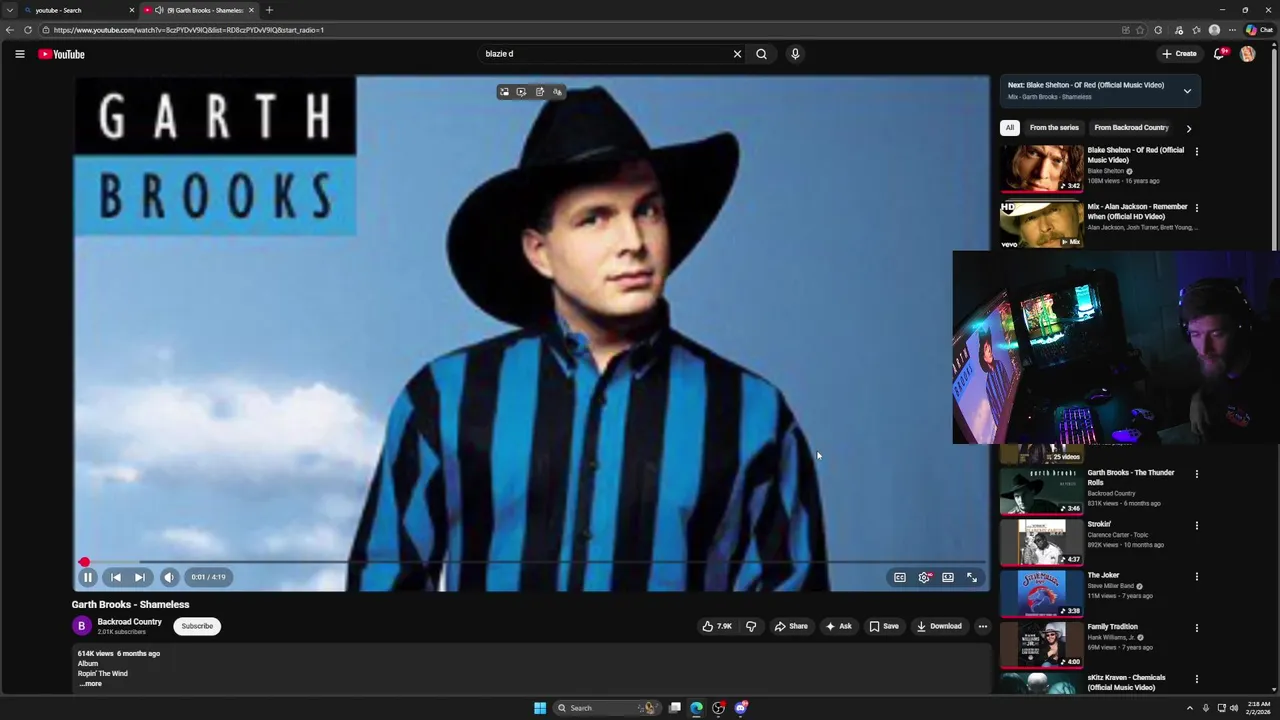Open options for Family Tradition video
Image resolution: width=1280 pixels, height=720 pixels.
pyautogui.click(x=1196, y=628)
